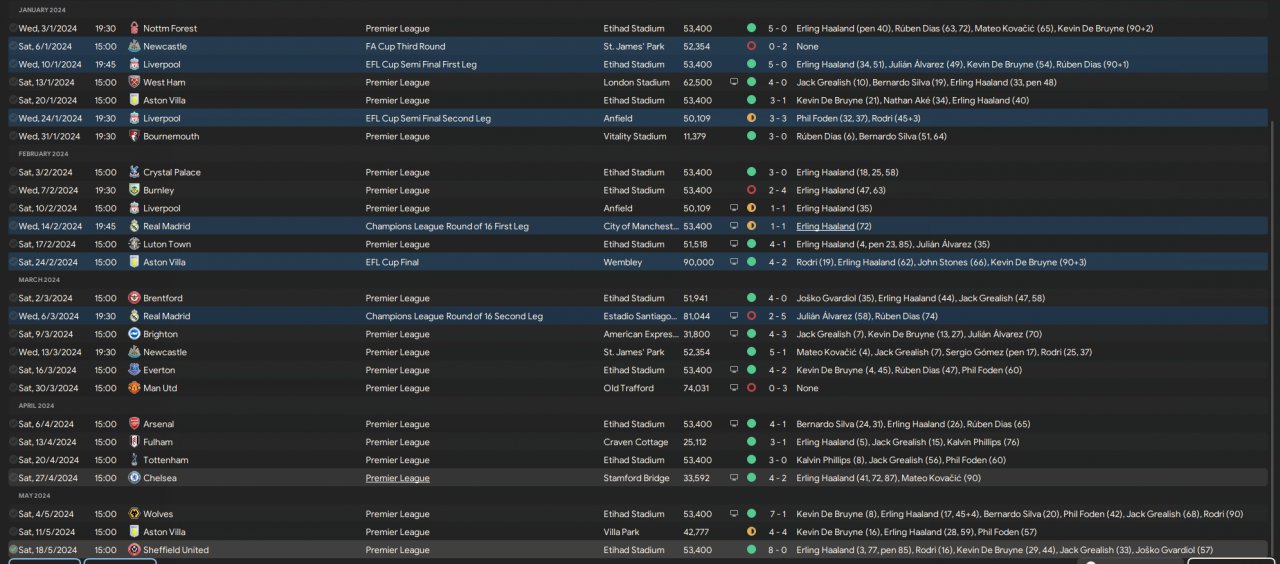
Task: Click the Chelsea club crest
Action: coord(134,478)
